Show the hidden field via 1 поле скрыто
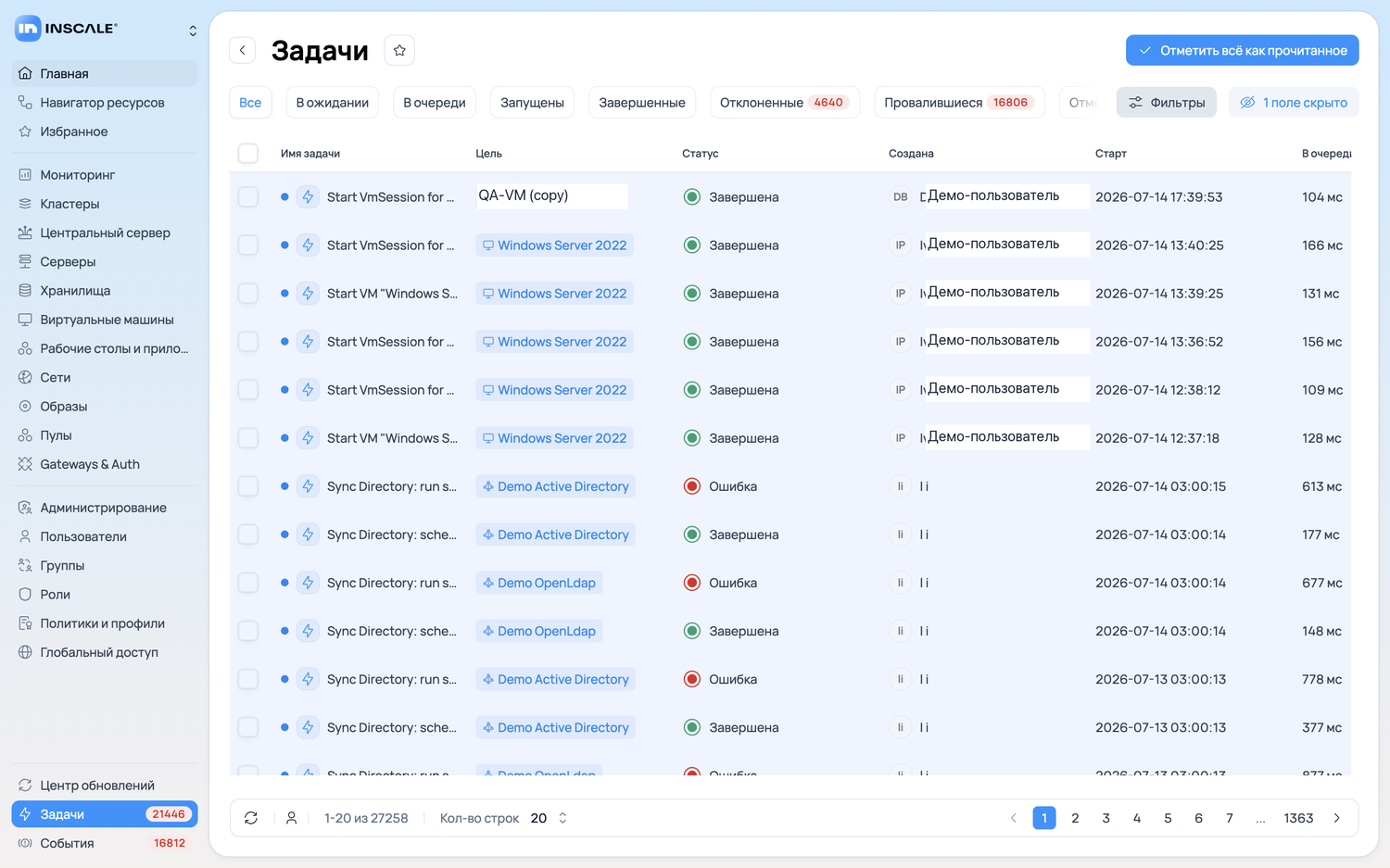Screen dimensions: 1390x868 [x=1294, y=102]
